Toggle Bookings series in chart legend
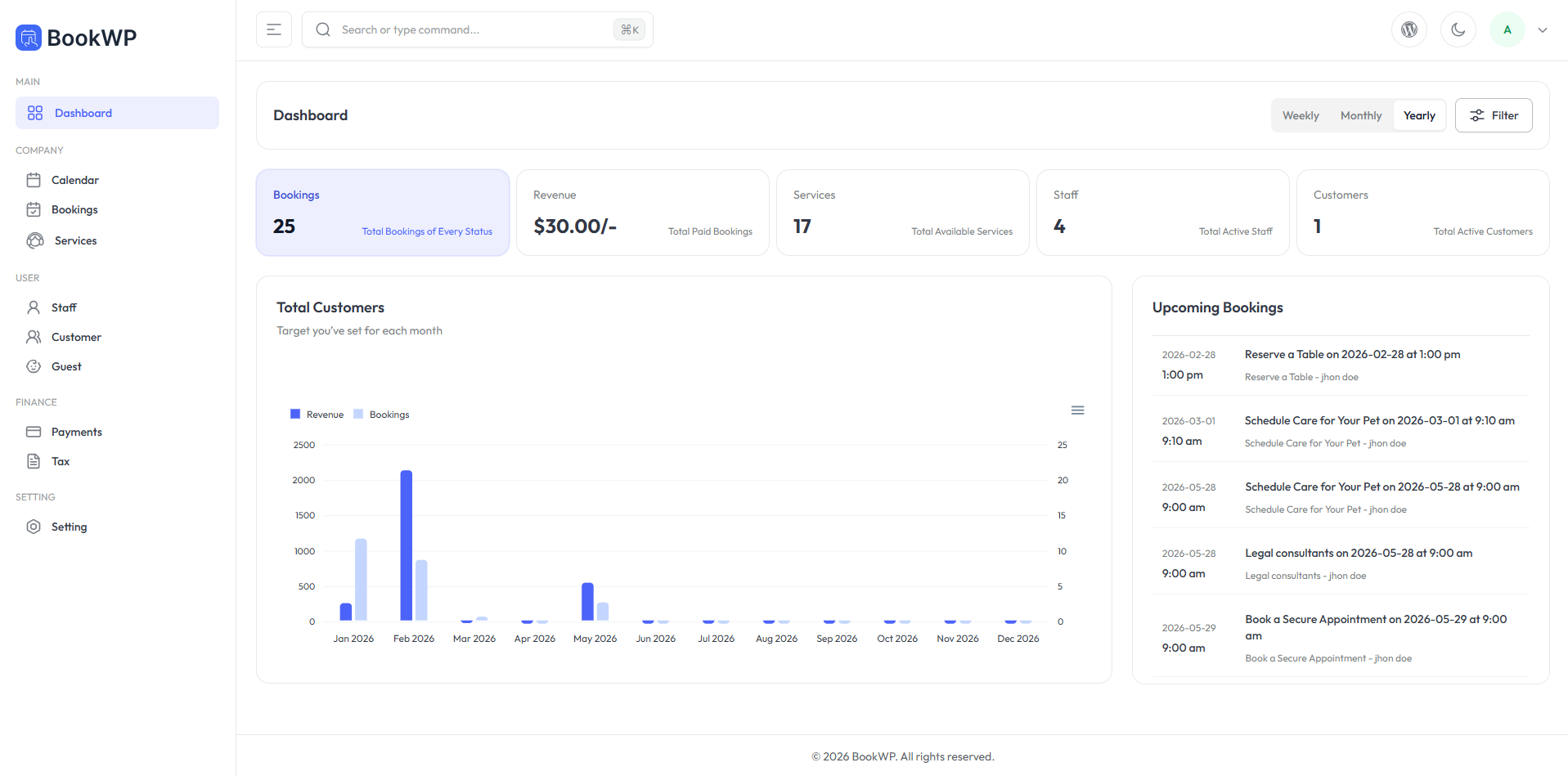This screenshot has height=776, width=1568. [381, 415]
